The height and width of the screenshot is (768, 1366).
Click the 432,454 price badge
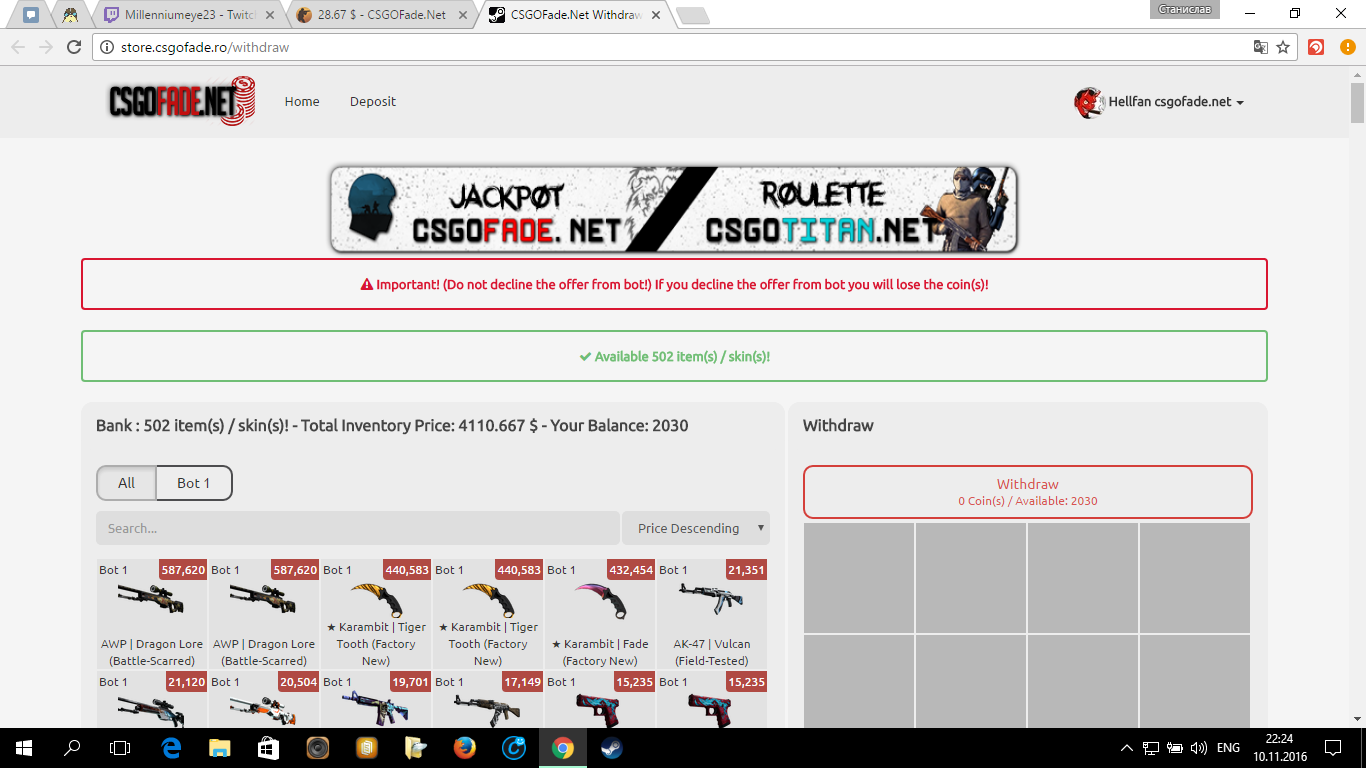click(631, 570)
